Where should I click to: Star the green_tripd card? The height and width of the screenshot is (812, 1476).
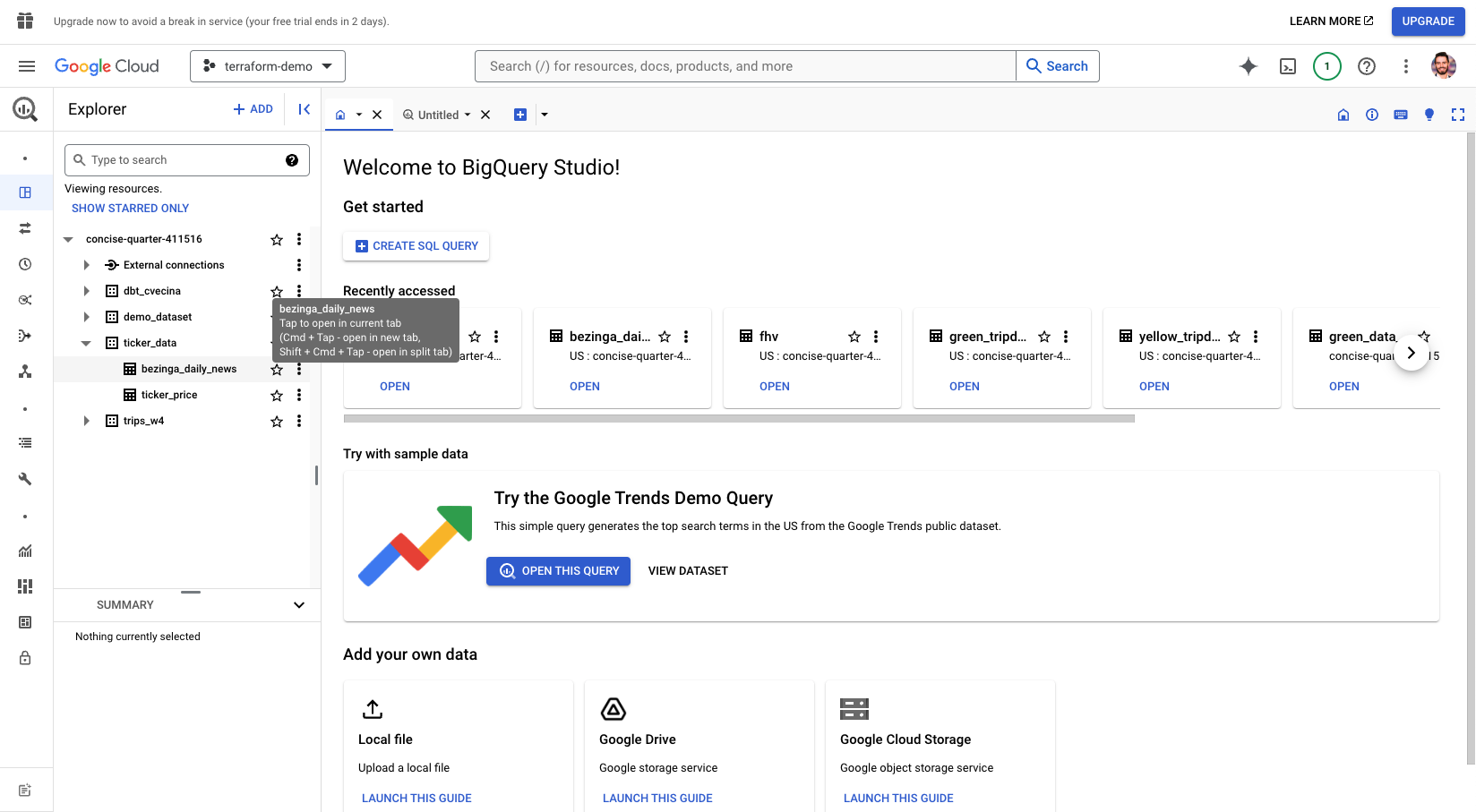click(1044, 337)
